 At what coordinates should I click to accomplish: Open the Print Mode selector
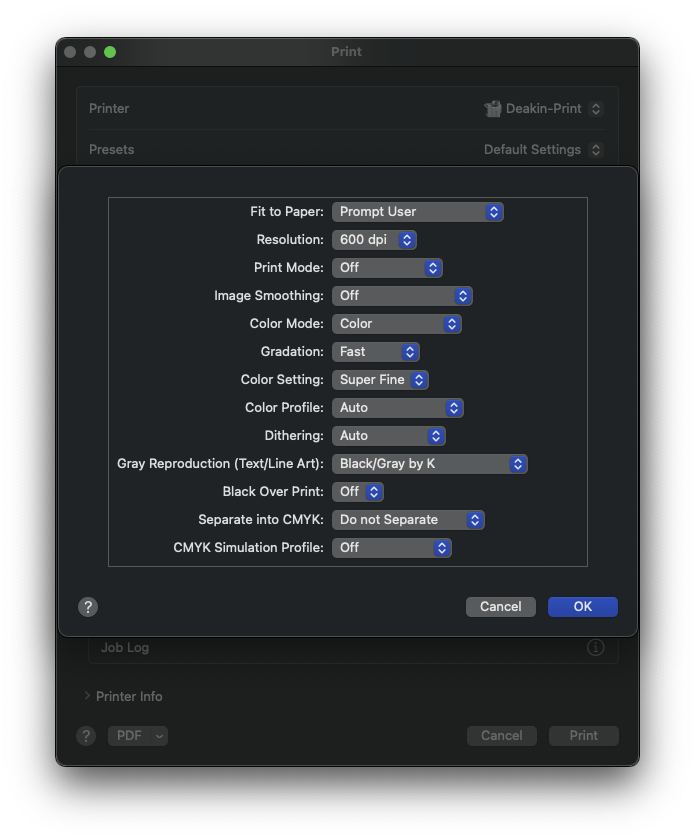click(387, 267)
